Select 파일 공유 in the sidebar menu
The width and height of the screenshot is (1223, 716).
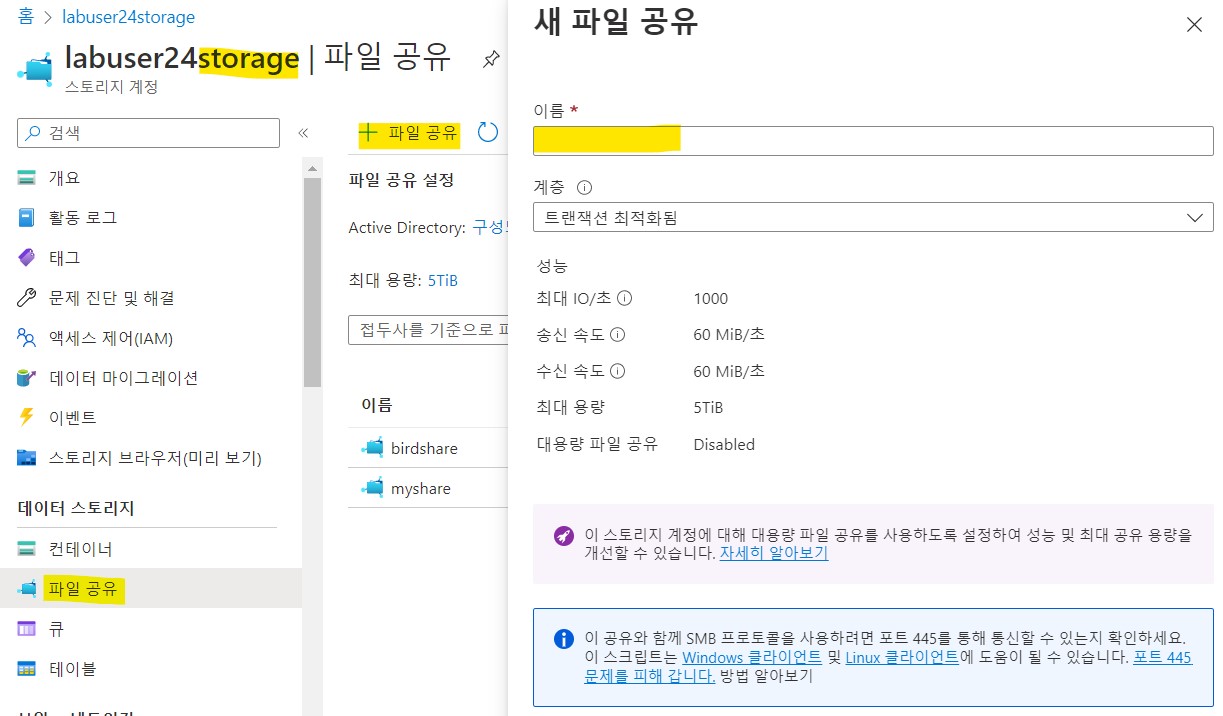(x=151, y=589)
